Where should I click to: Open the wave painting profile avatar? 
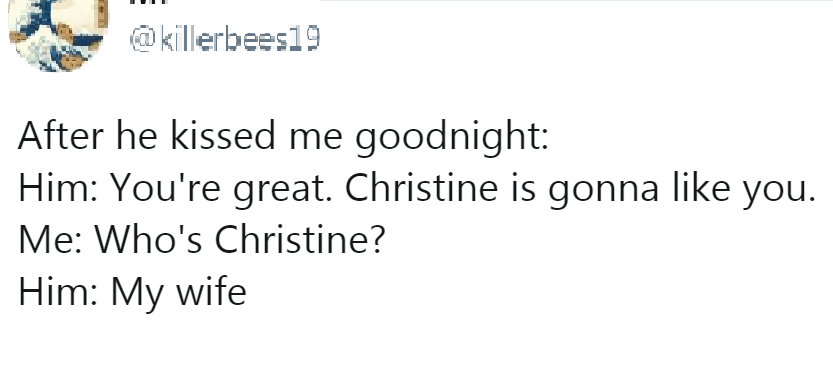point(58,33)
